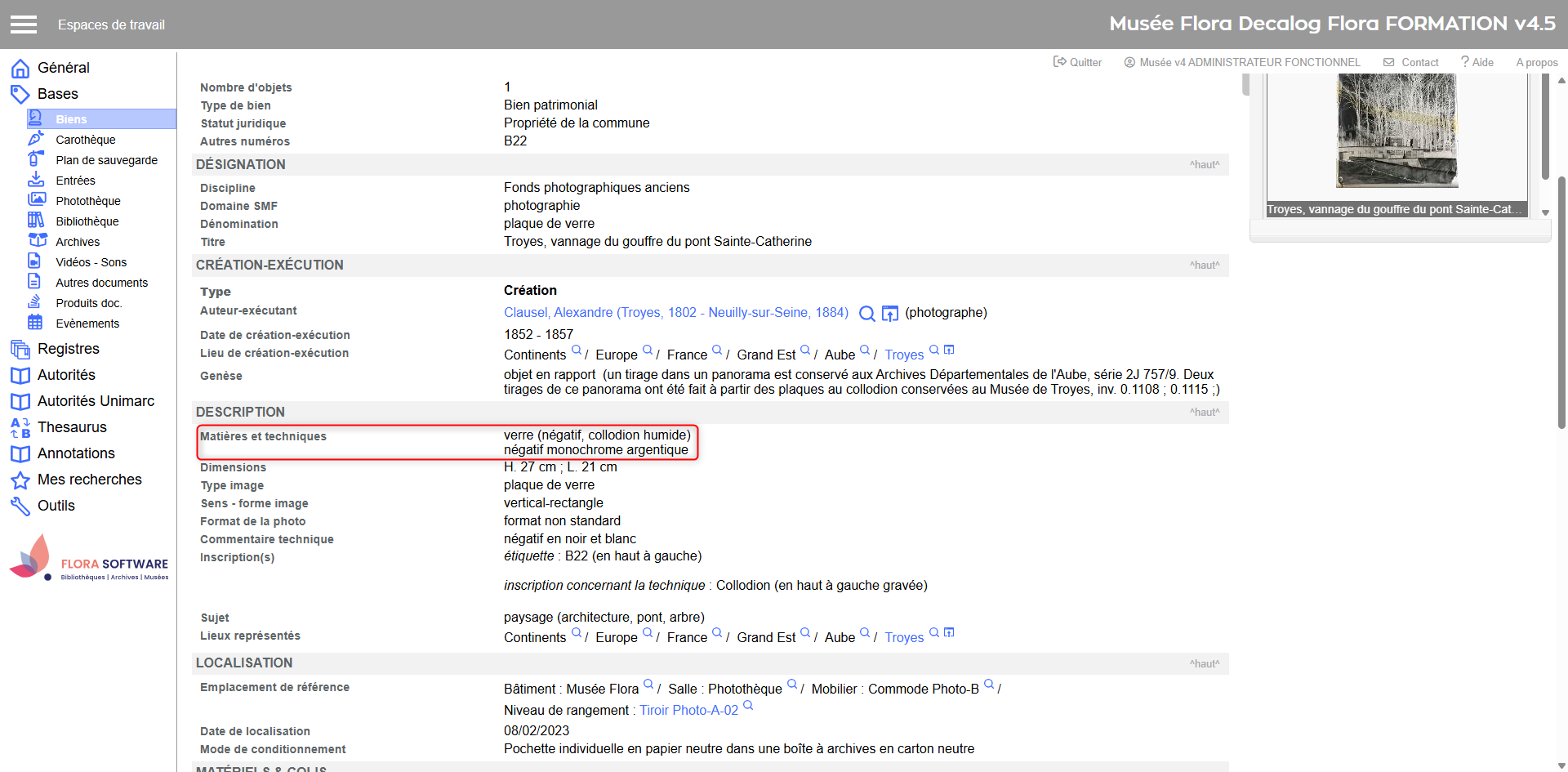
Task: Click the Flora Software logo
Action: (x=88, y=559)
